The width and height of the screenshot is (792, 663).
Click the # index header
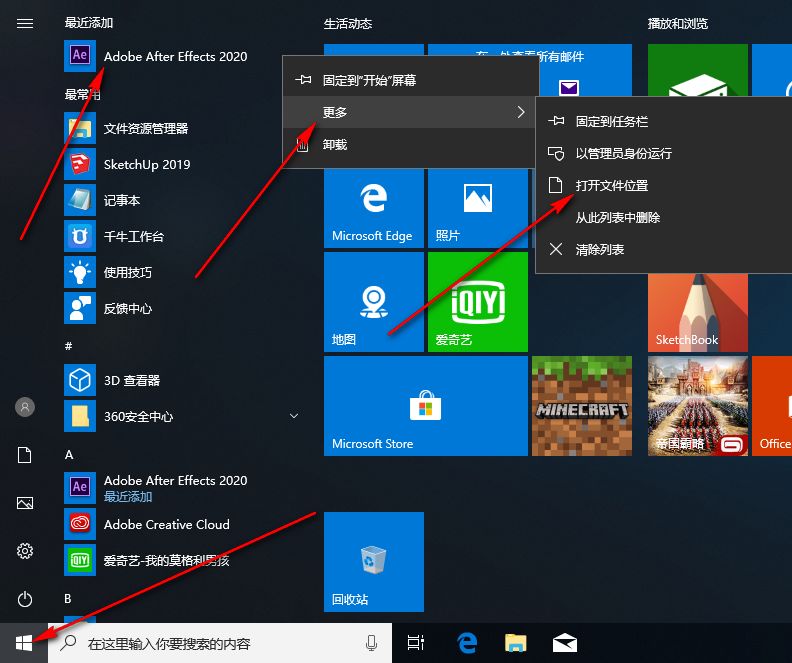click(69, 346)
